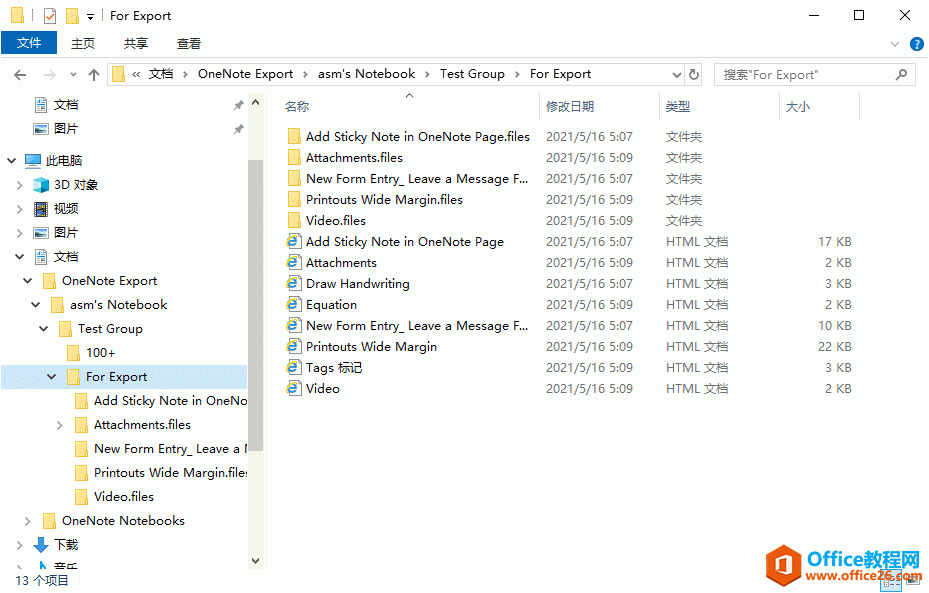929x593 pixels.
Task: Unpin 文档 from quick access pushpin
Action: tap(238, 104)
